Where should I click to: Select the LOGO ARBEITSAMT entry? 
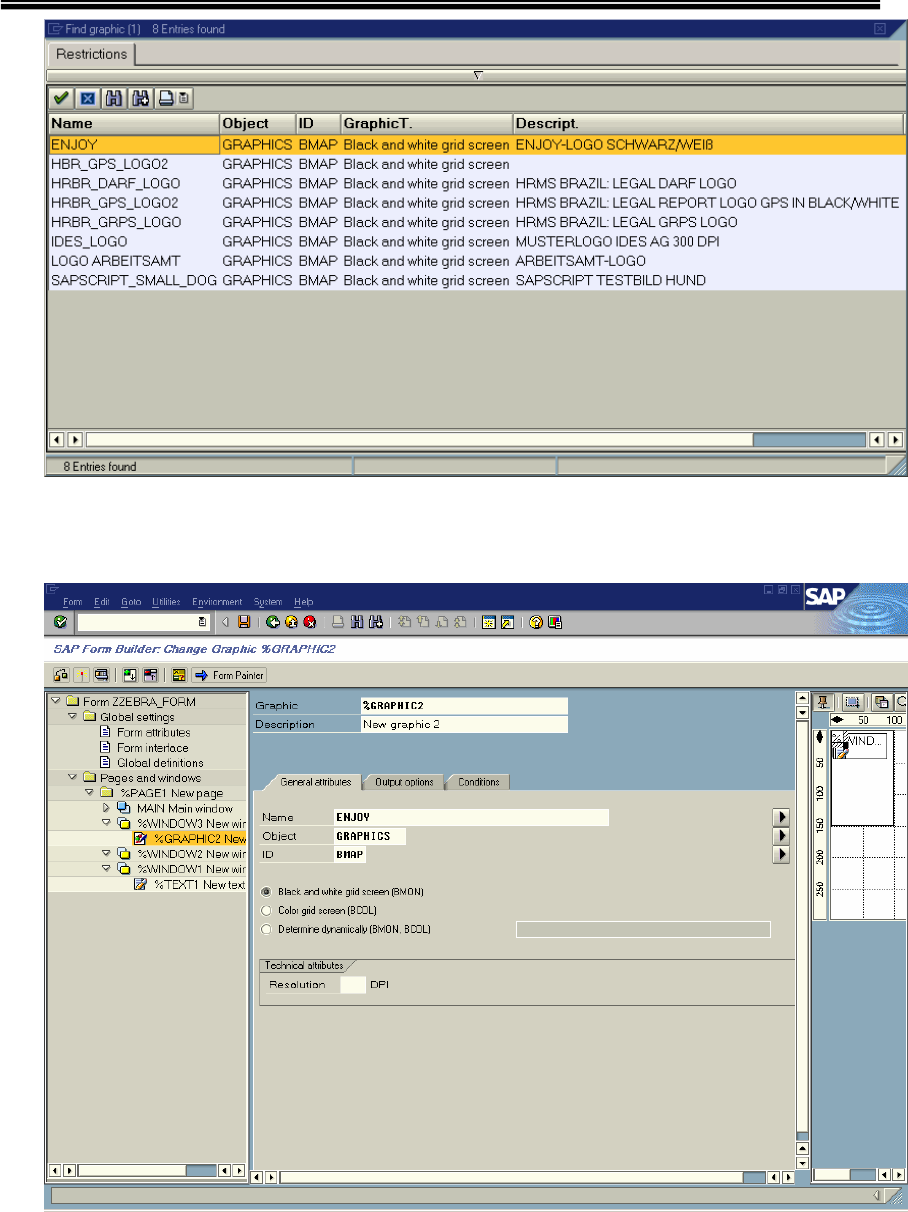477,261
